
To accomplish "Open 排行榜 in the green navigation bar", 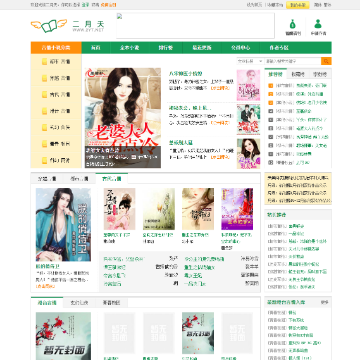I will pos(166,48).
